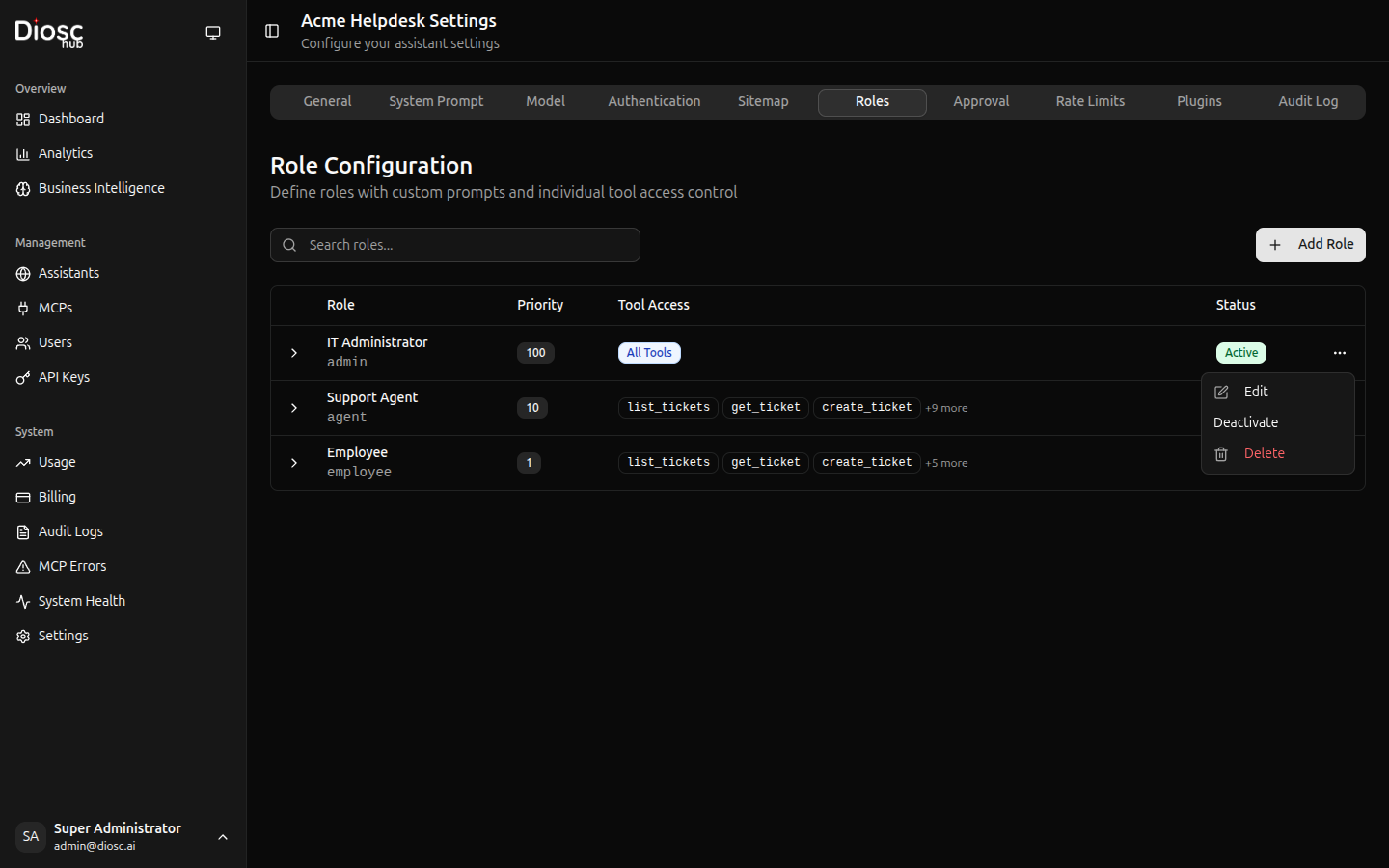
Task: Click the three-dot menu for IT Administrator
Action: [1339, 353]
